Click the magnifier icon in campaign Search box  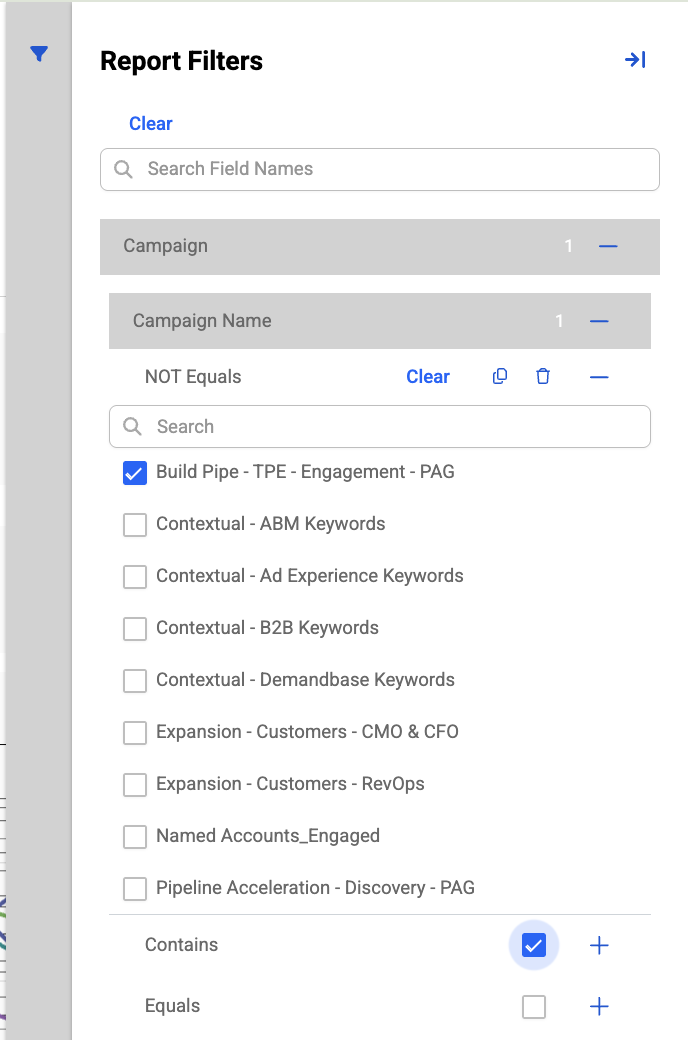tap(133, 426)
